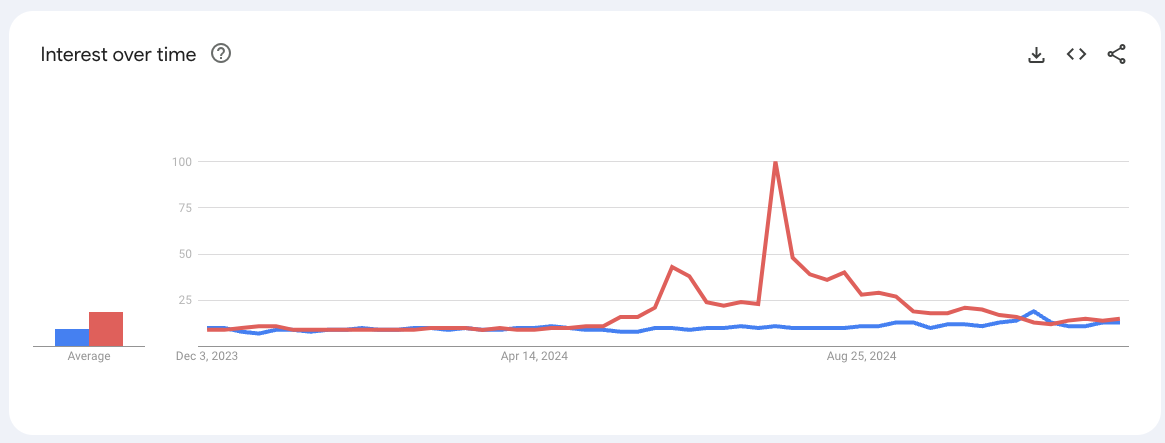The width and height of the screenshot is (1165, 443).
Task: Click the left starting point of the lines
Action: pyautogui.click(x=208, y=328)
